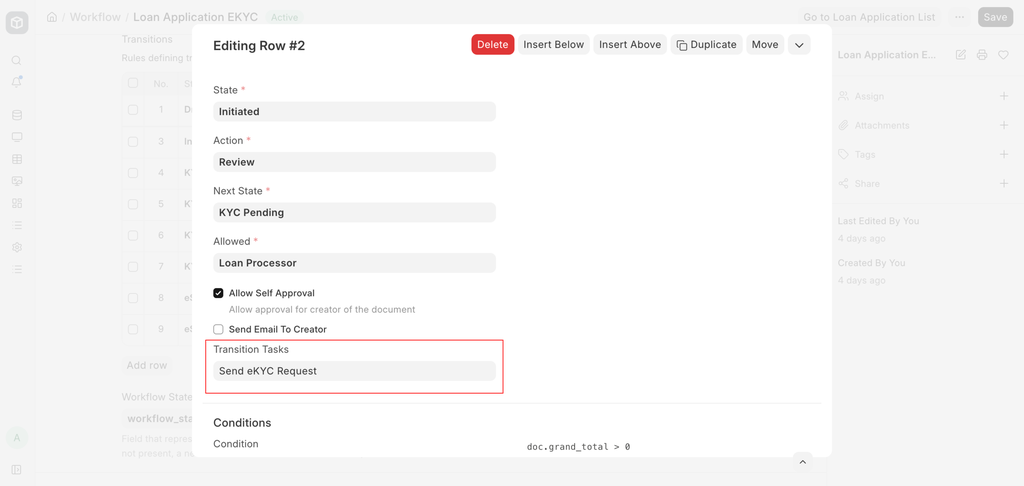
Task: Select checkbox for transitions row 4
Action: pyautogui.click(x=133, y=172)
